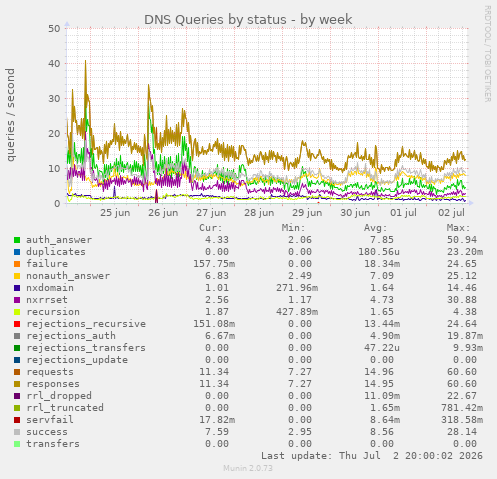The image size is (497, 479).
Task: Click the '30 jun' date label
Action: click(355, 213)
